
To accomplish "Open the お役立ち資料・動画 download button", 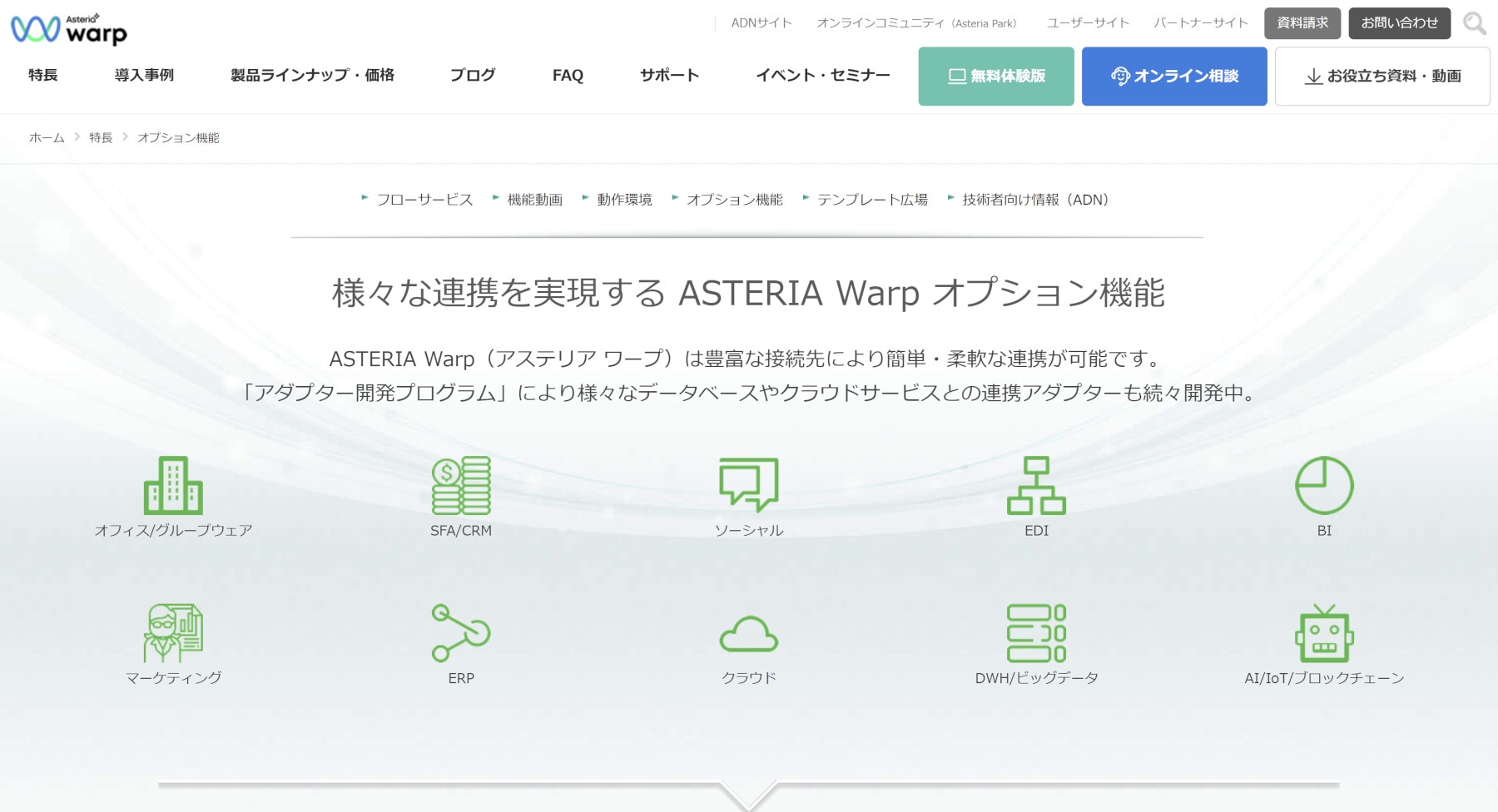I will coord(1381,77).
